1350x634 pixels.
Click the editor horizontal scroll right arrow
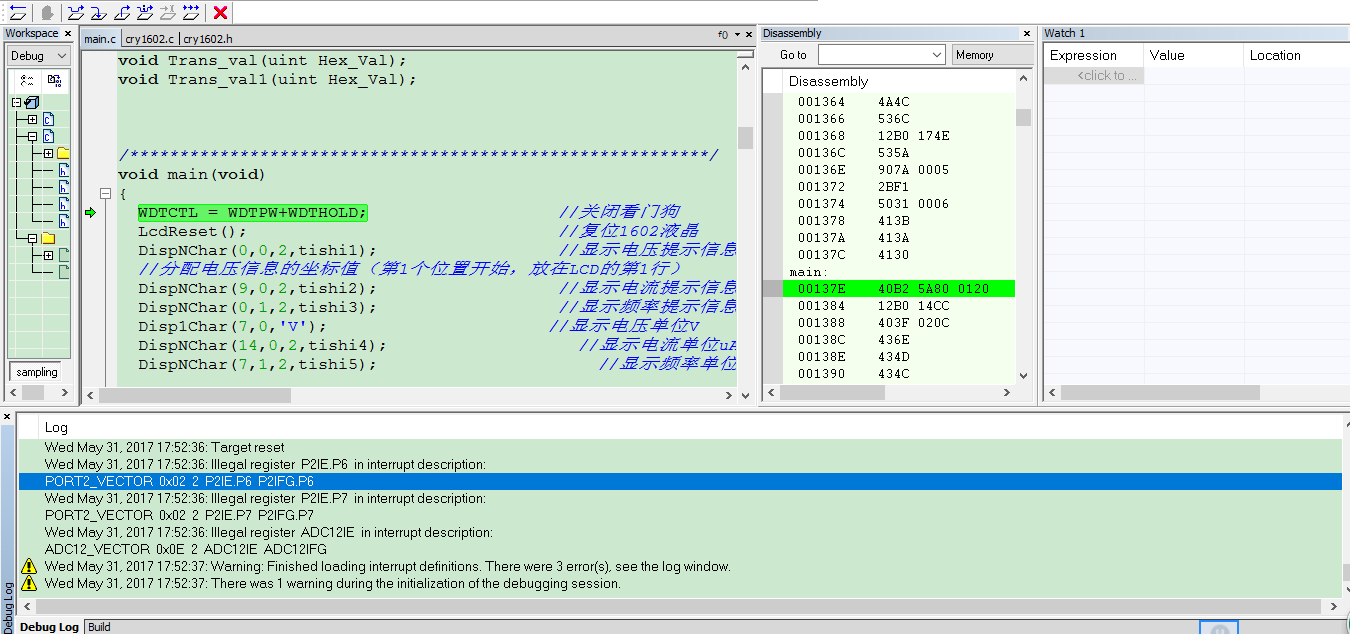click(x=730, y=396)
